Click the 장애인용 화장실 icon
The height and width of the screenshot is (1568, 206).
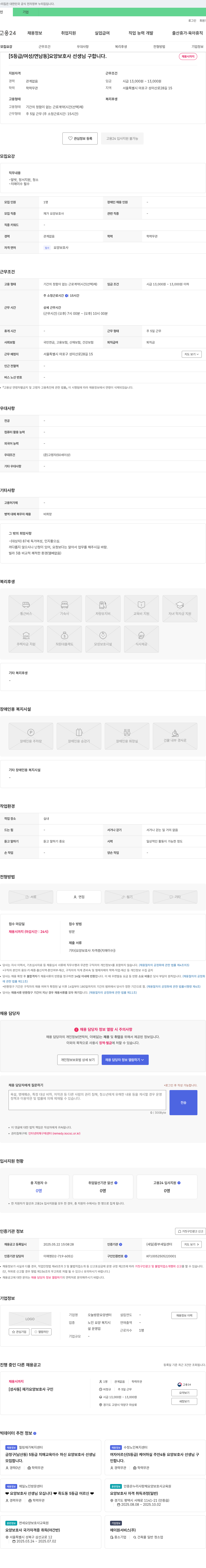pyautogui.click(x=127, y=736)
